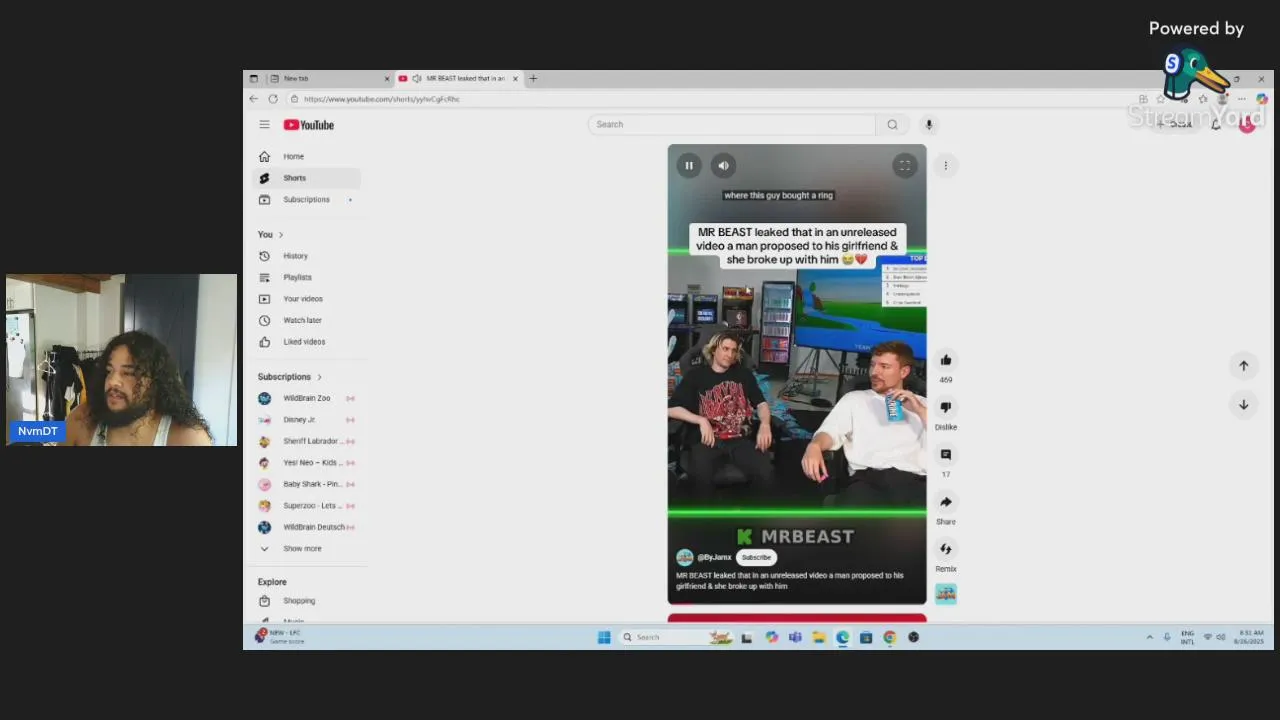The width and height of the screenshot is (1280, 720).
Task: Close the New tab browser tab
Action: 387,79
